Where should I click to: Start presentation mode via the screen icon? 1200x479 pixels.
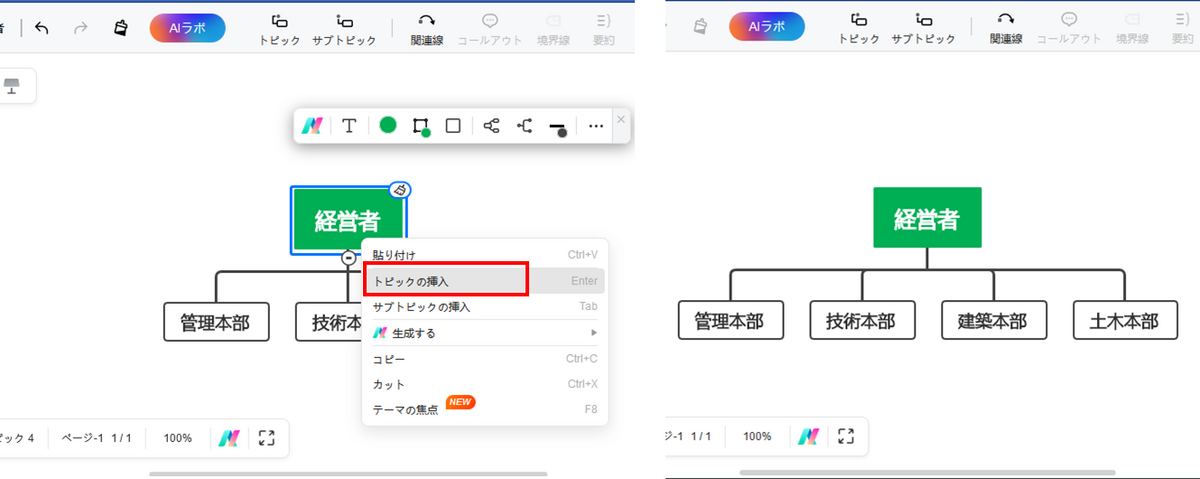(x=12, y=86)
